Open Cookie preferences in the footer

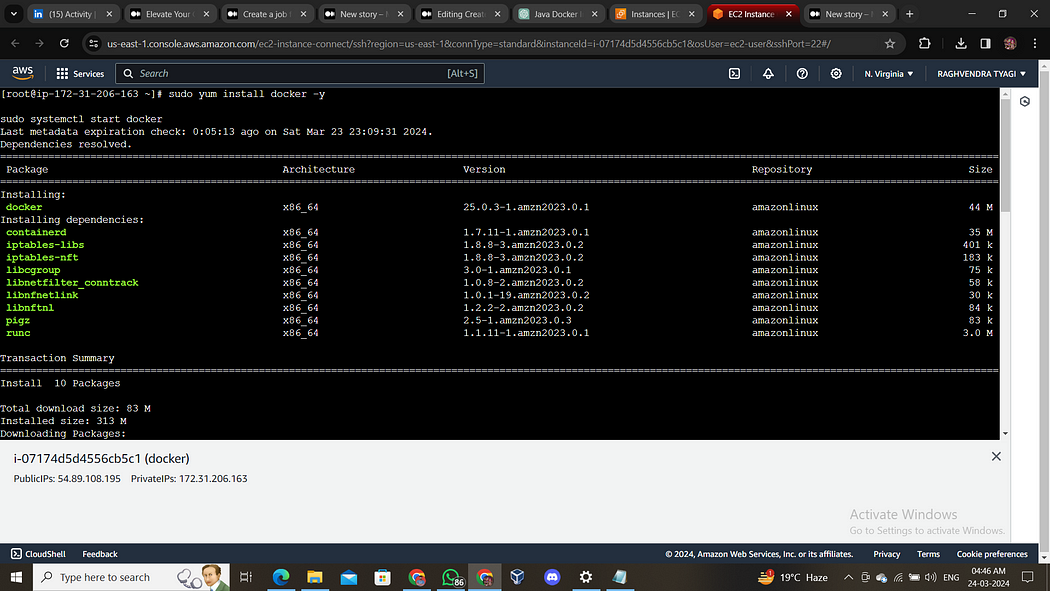[992, 553]
